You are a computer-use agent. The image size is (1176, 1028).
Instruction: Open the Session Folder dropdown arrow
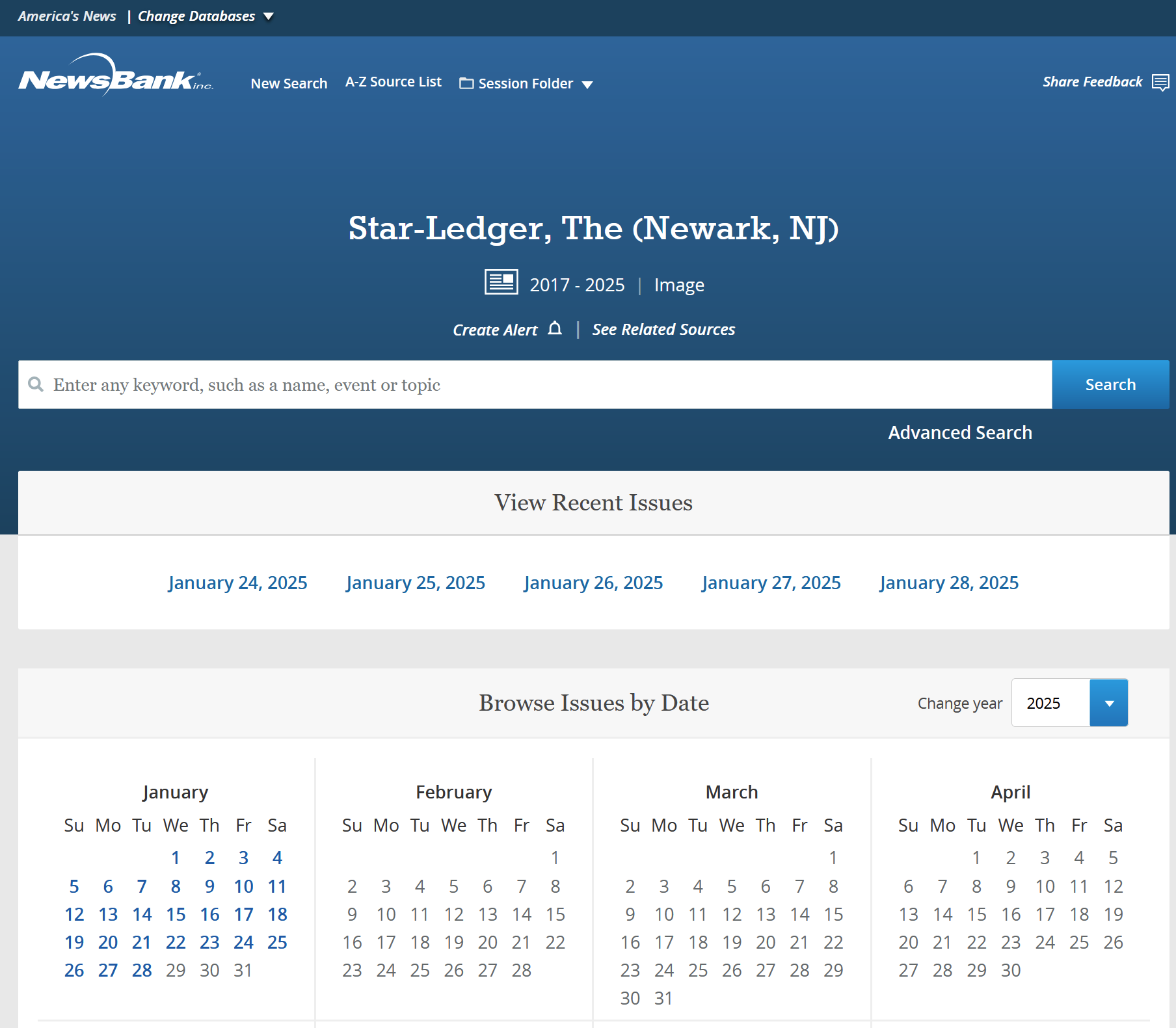click(x=587, y=85)
